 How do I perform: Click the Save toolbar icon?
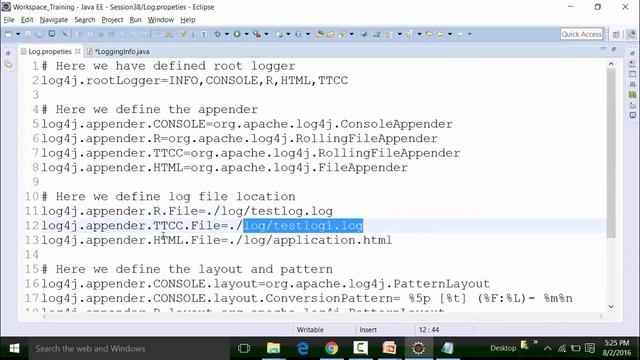tap(28, 34)
